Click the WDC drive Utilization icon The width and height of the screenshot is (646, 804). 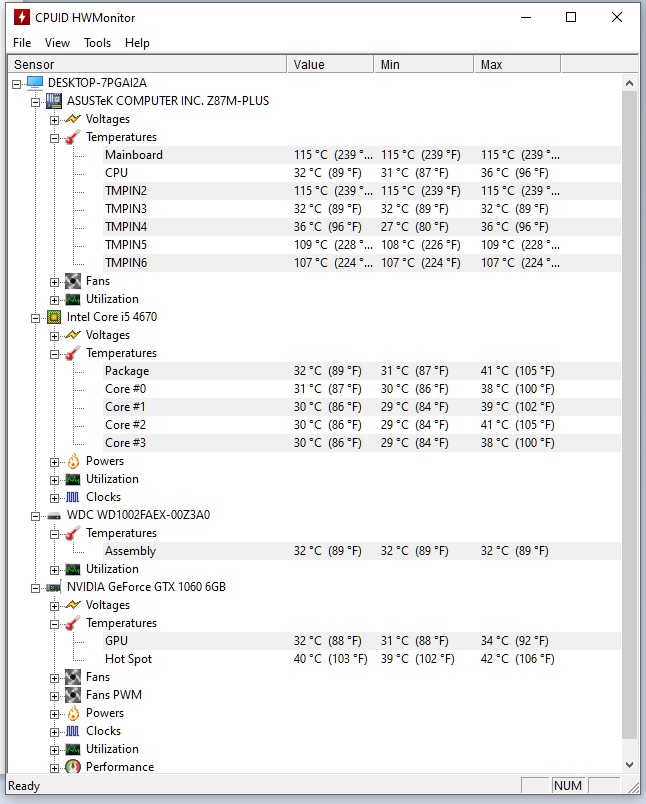pyautogui.click(x=73, y=569)
